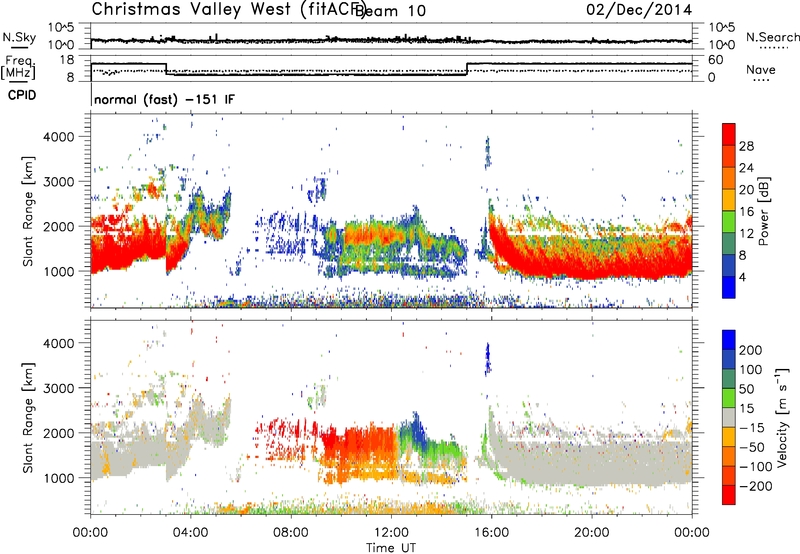Click the "50" velocity colorbar label
The height and width of the screenshot is (554, 800).
pyautogui.click(x=746, y=389)
